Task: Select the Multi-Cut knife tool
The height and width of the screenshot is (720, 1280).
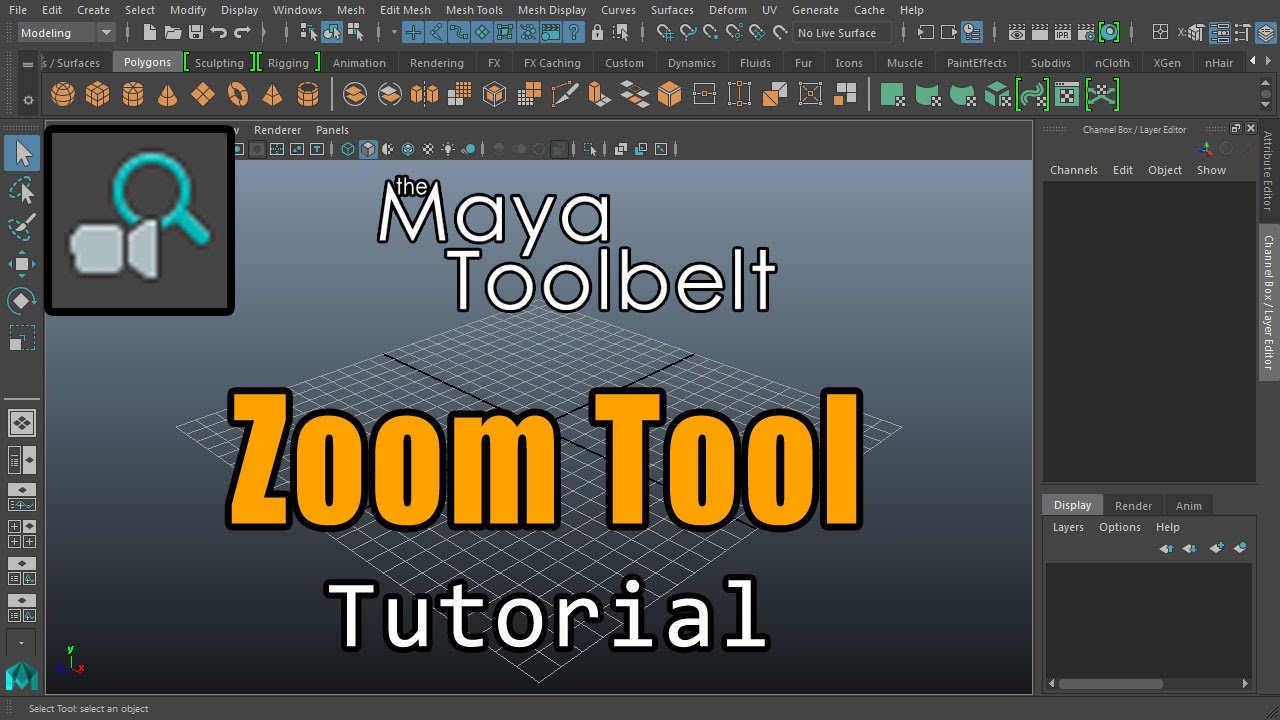Action: [x=564, y=95]
